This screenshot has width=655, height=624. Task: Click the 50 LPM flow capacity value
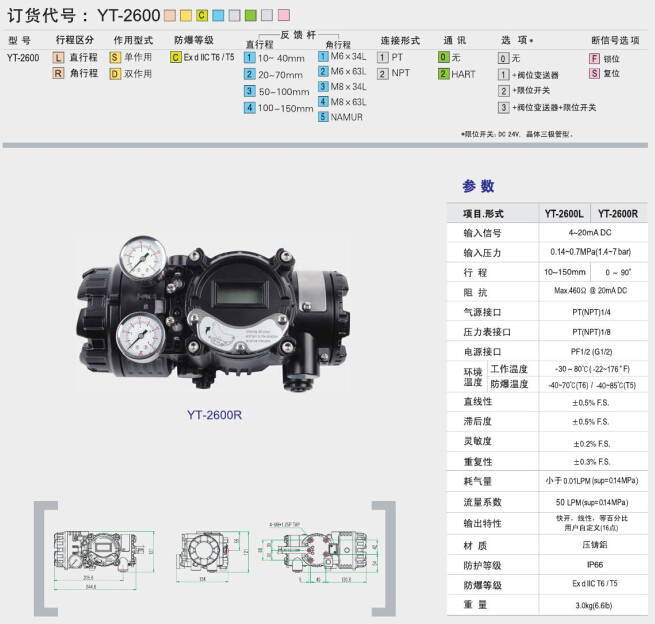pyautogui.click(x=592, y=502)
